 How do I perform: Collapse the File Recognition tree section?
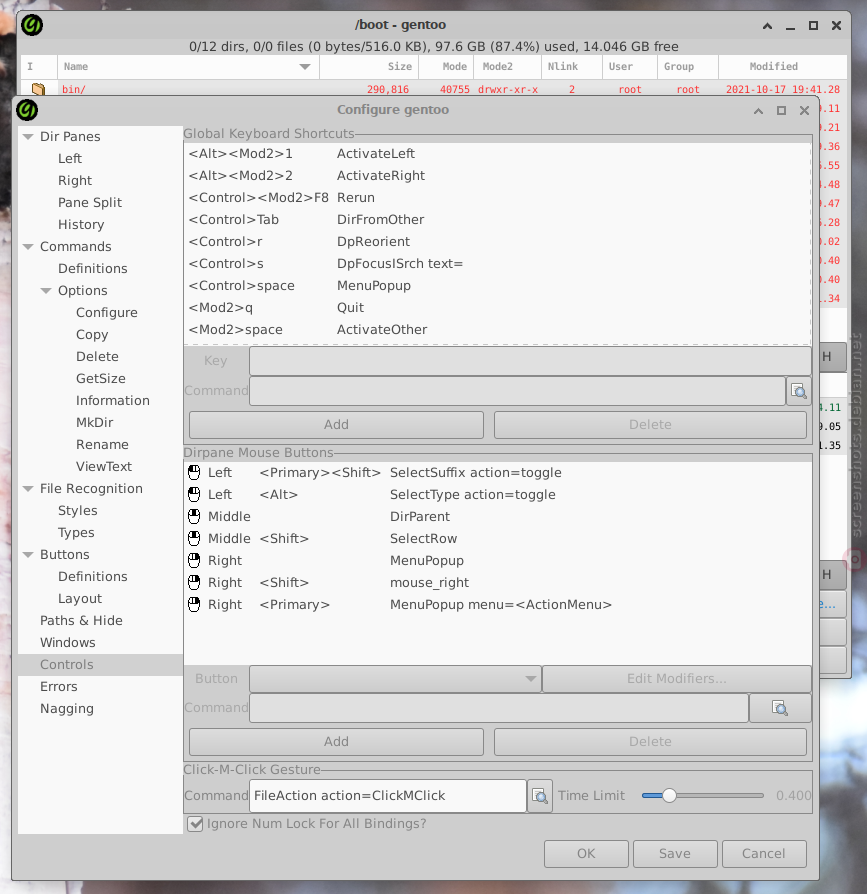click(x=28, y=489)
